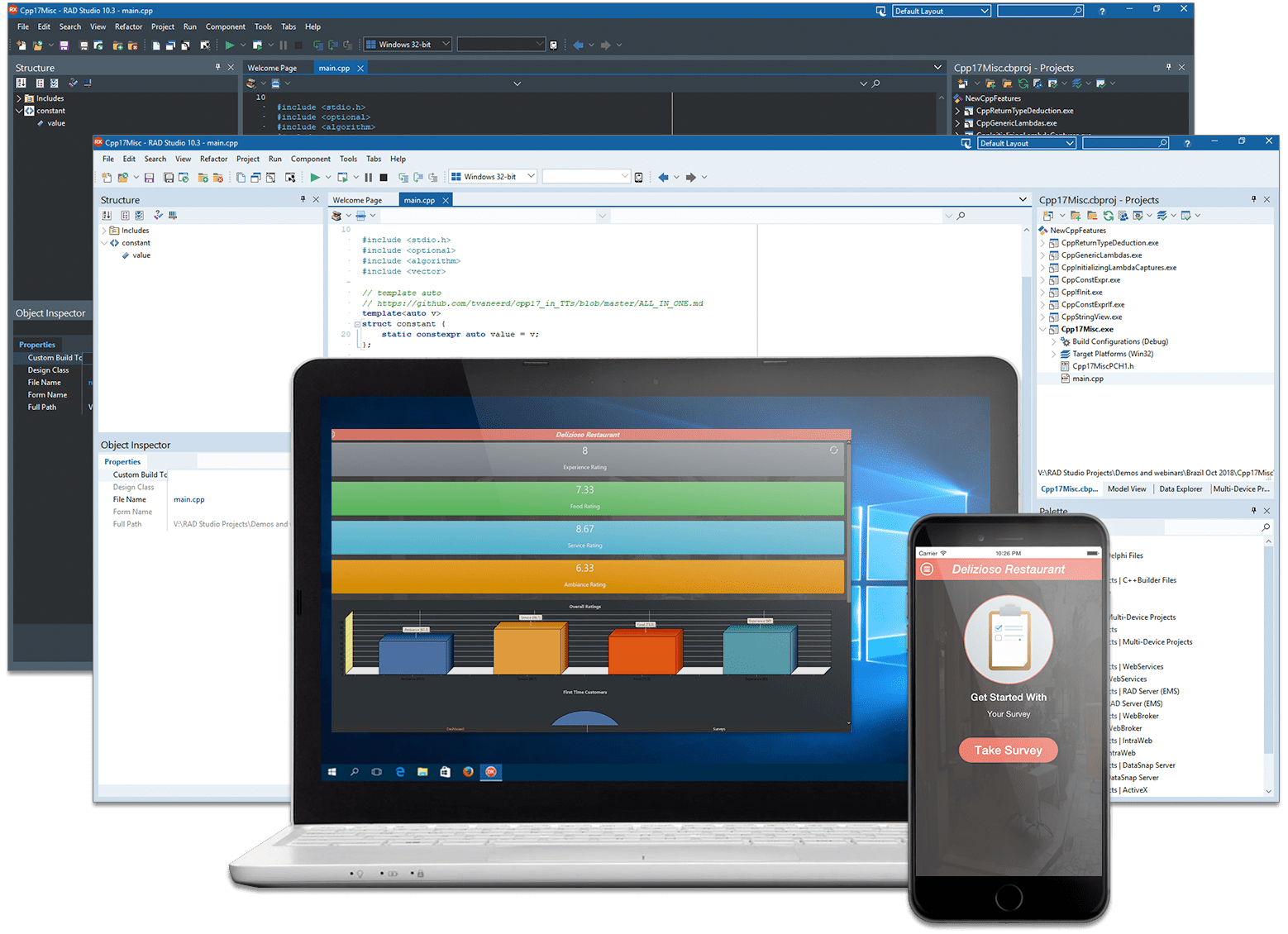This screenshot has height=934, width=1288.
Task: Pin the Structure panel with its pin icon
Action: pos(304,199)
